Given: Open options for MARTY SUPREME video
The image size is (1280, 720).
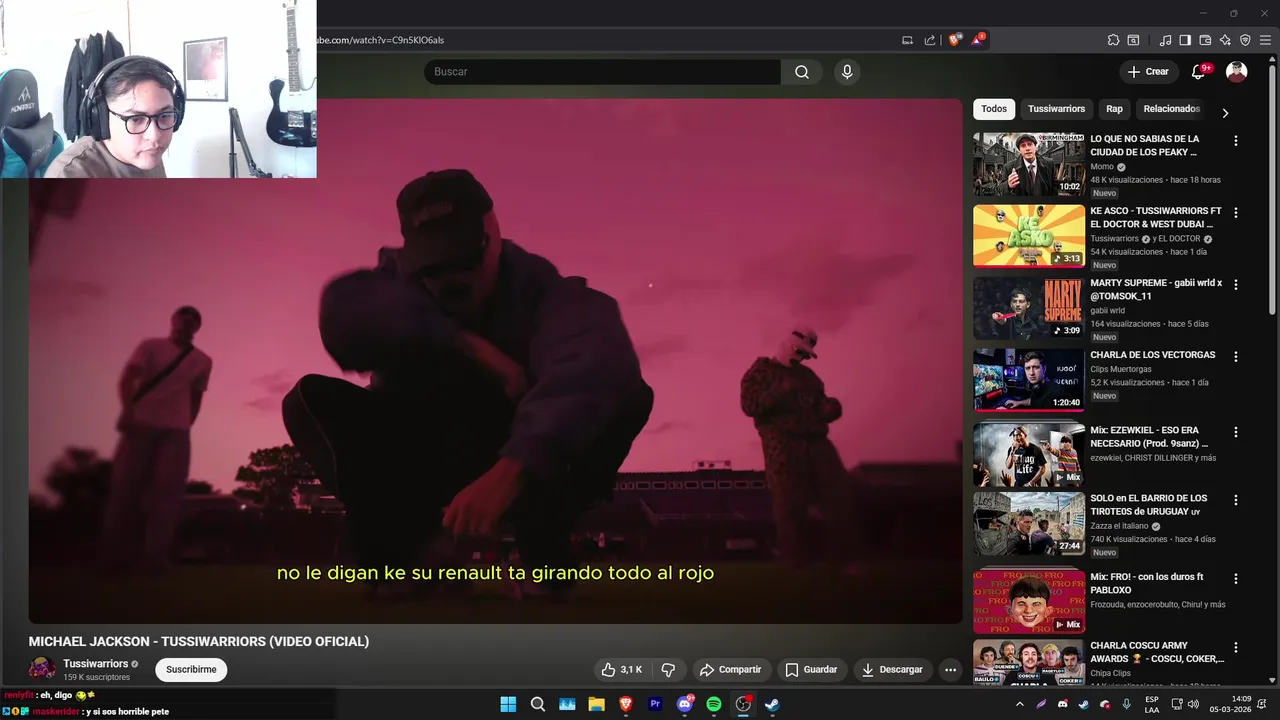Looking at the screenshot, I should pyautogui.click(x=1236, y=285).
